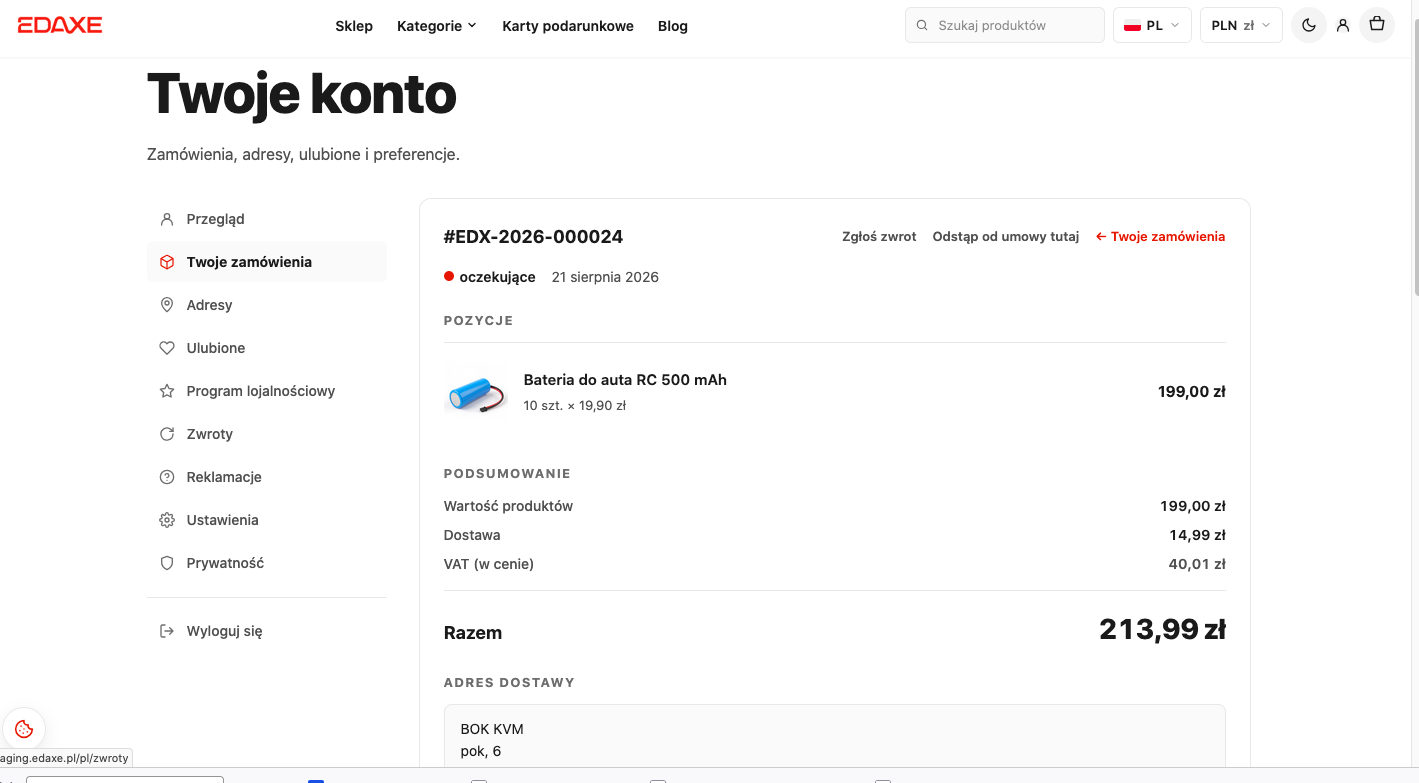Viewport: 1419px width, 783px height.
Task: Click order number #EDX-2026-000024
Action: point(533,237)
